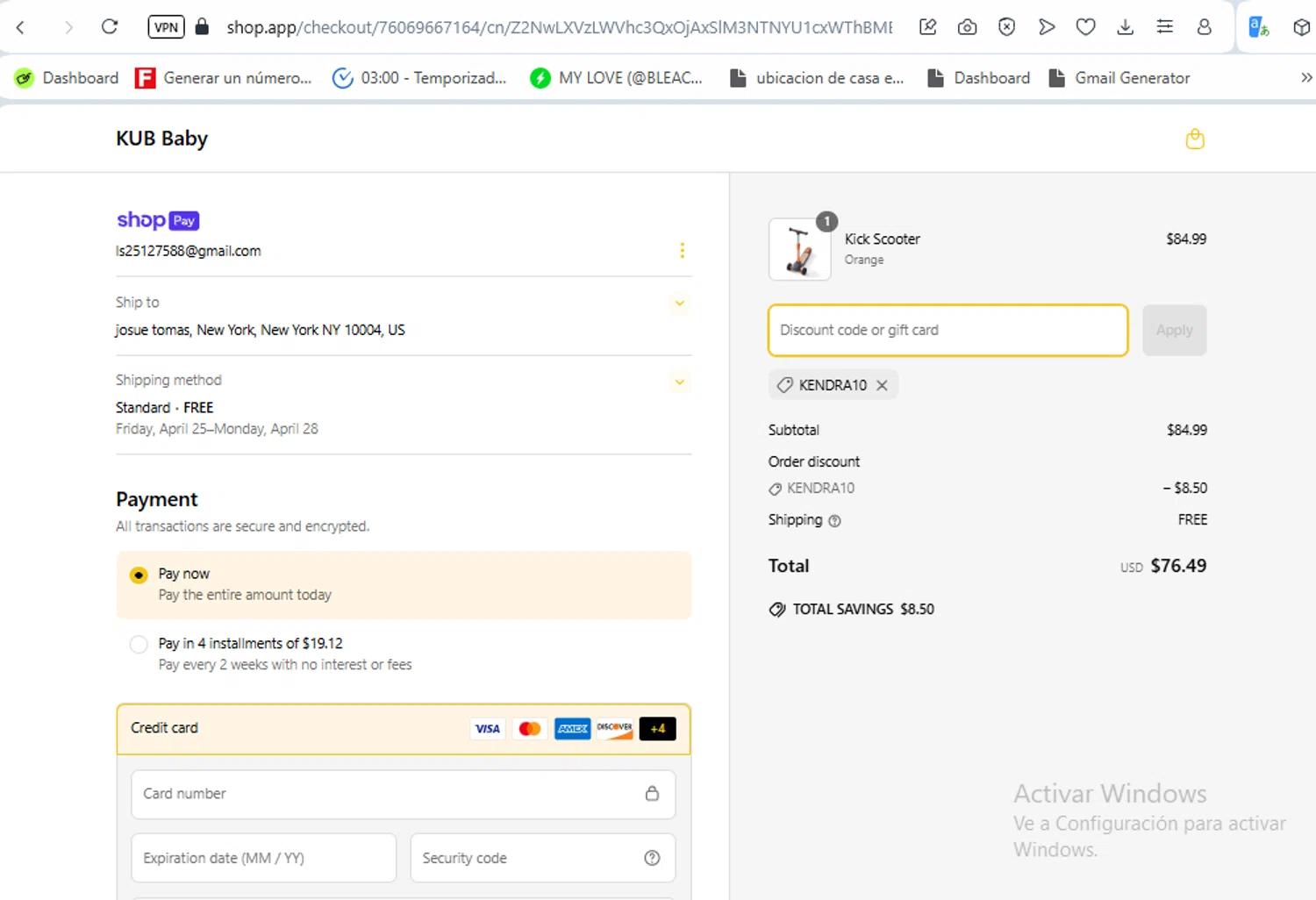Image resolution: width=1316 pixels, height=900 pixels.
Task: Open the 03:00 Temporizador bookmark
Action: pyautogui.click(x=419, y=78)
